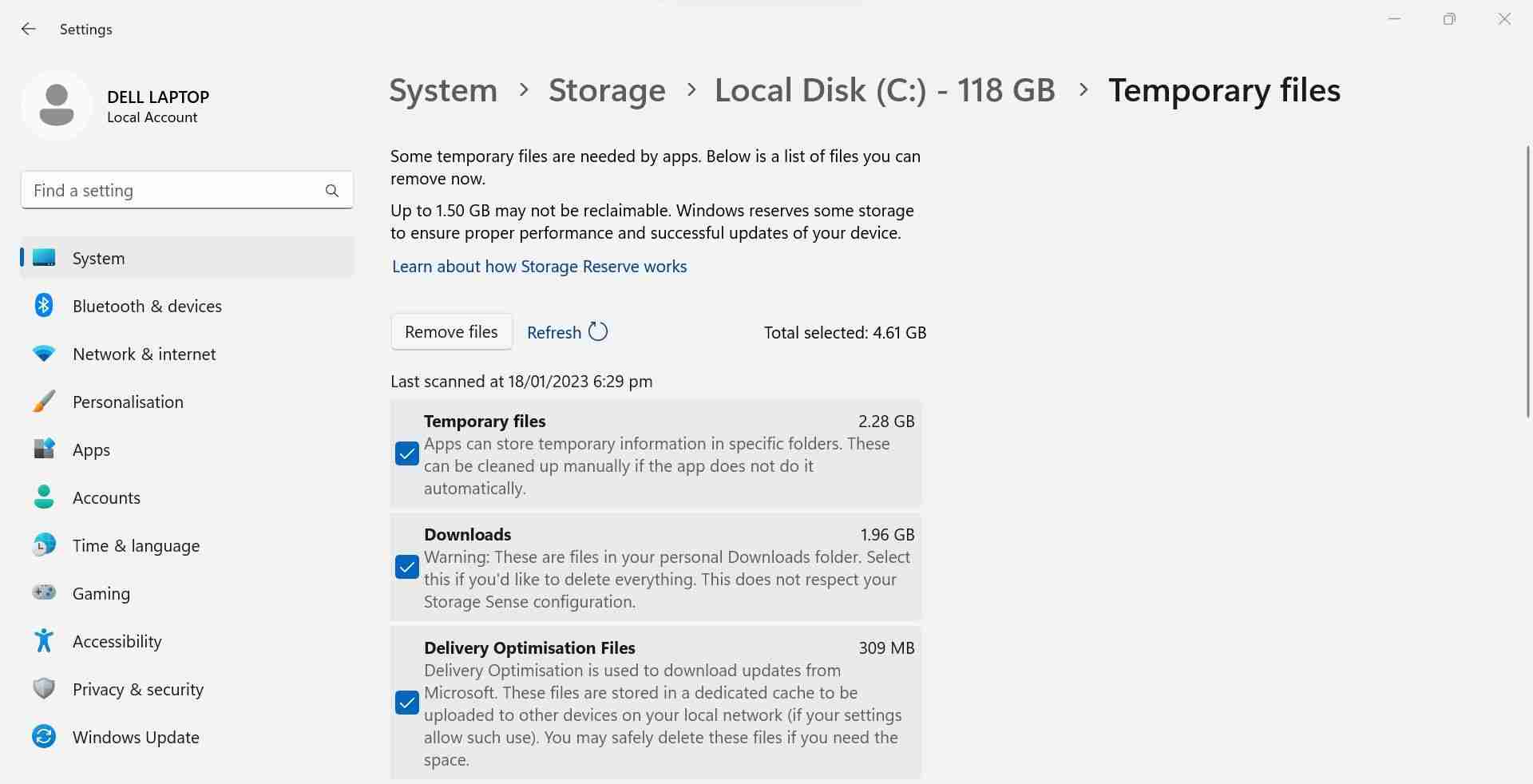Return to System via the breadcrumb
This screenshot has width=1533, height=784.
tap(442, 89)
